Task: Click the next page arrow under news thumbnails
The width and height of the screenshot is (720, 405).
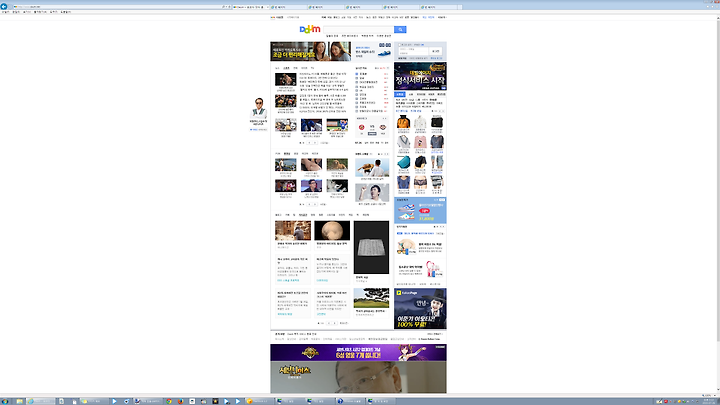Action: coord(315,143)
